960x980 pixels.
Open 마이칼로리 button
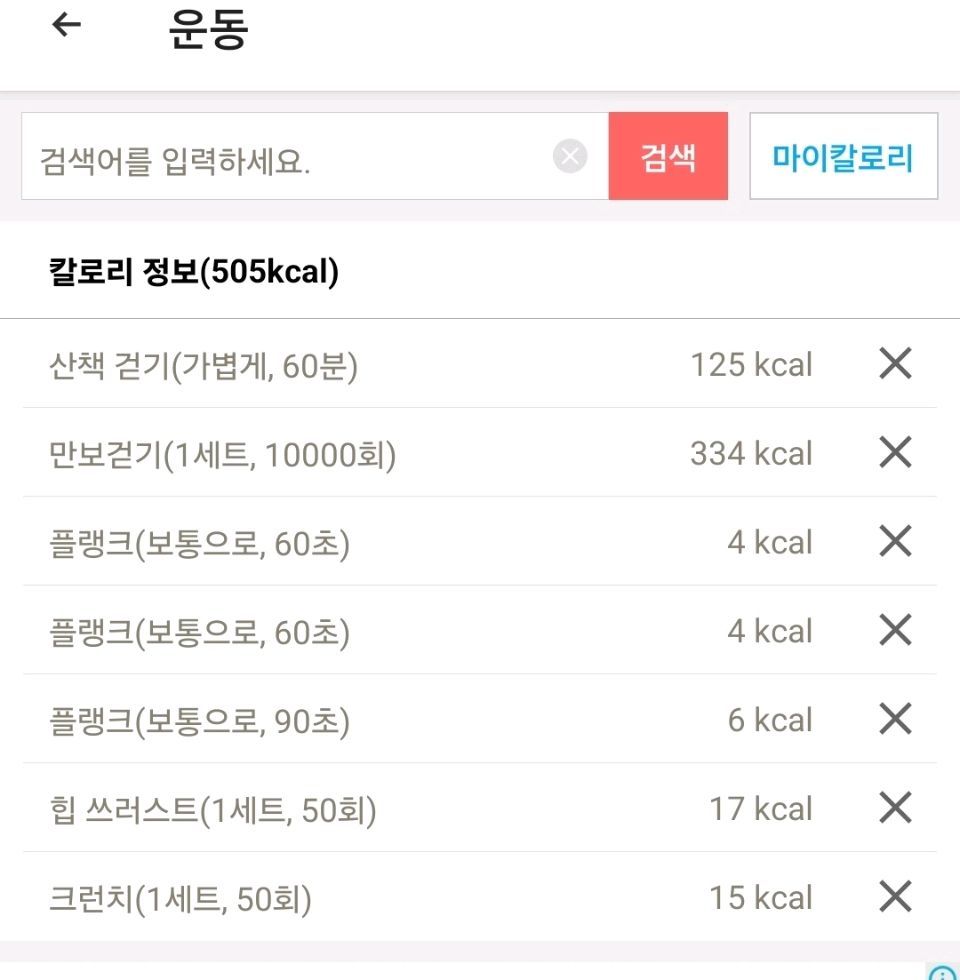843,156
